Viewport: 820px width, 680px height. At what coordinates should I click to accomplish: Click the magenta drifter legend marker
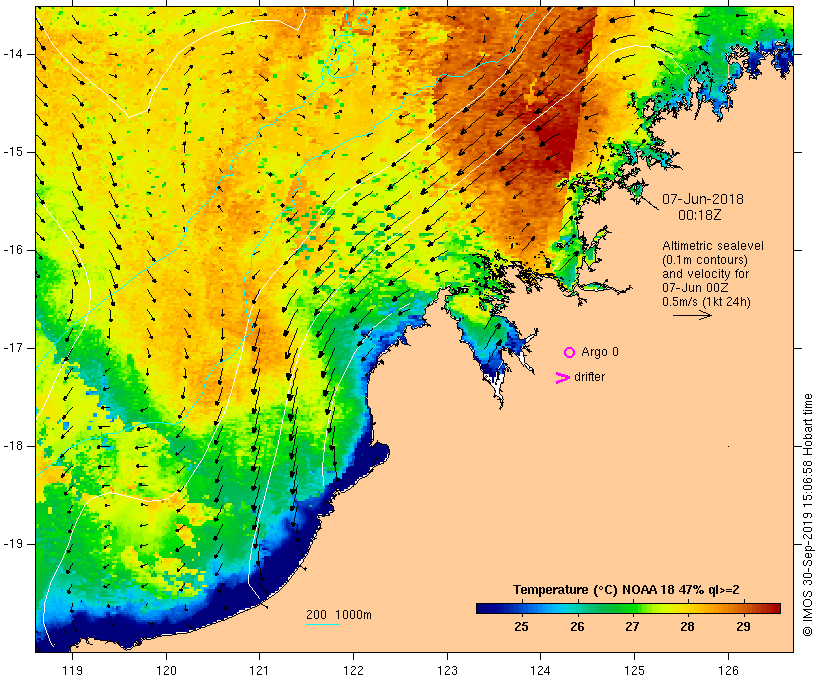[562, 378]
